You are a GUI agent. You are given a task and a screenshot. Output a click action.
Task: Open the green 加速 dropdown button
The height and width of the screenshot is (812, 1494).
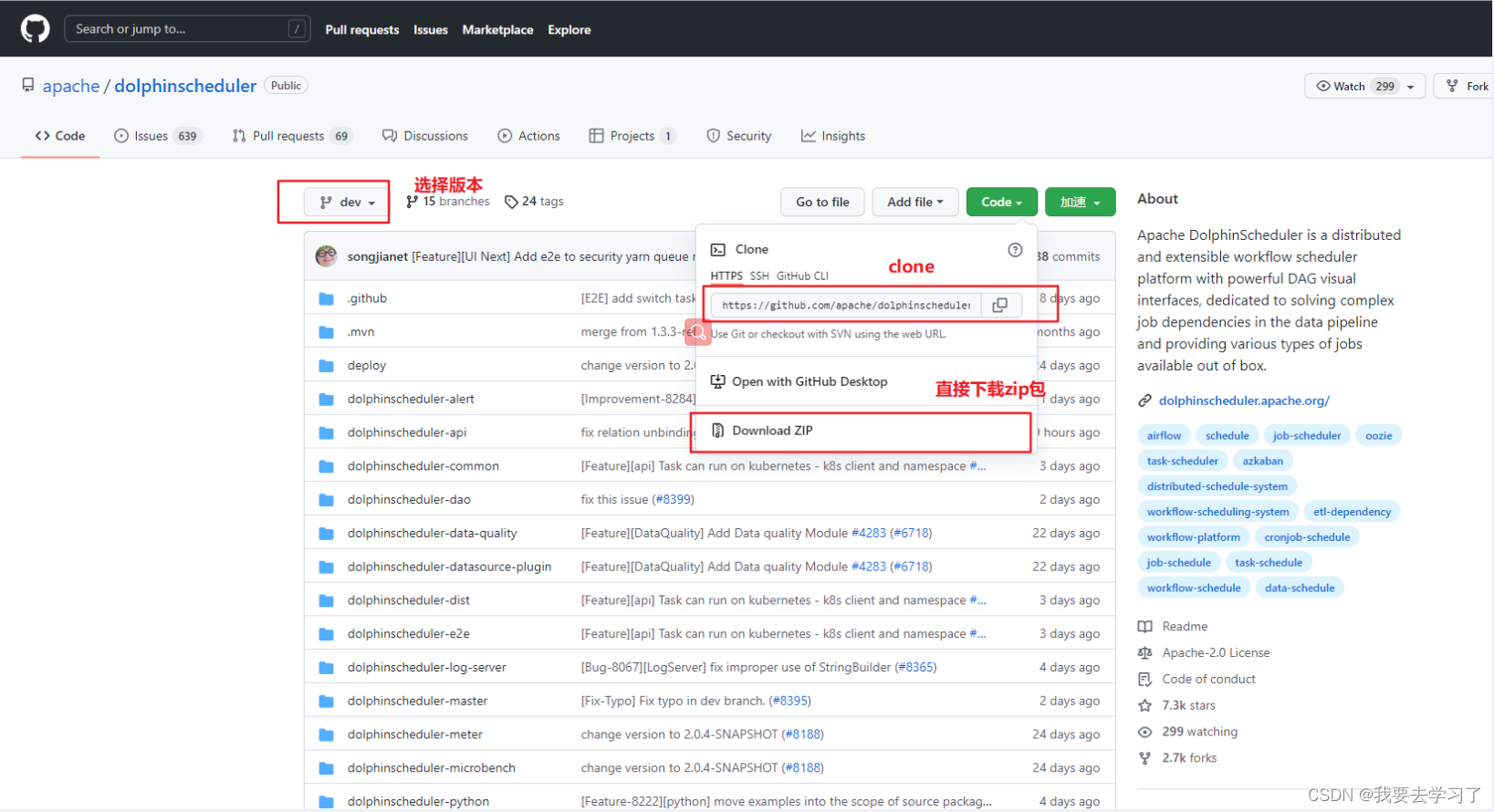pyautogui.click(x=1081, y=202)
